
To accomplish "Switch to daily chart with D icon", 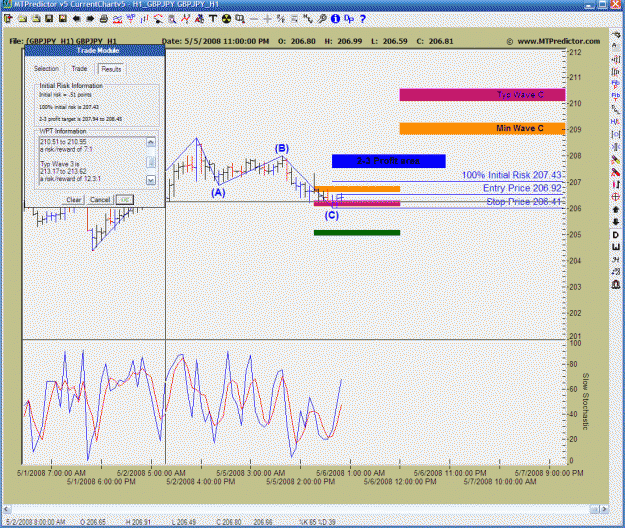I will (x=615, y=235).
